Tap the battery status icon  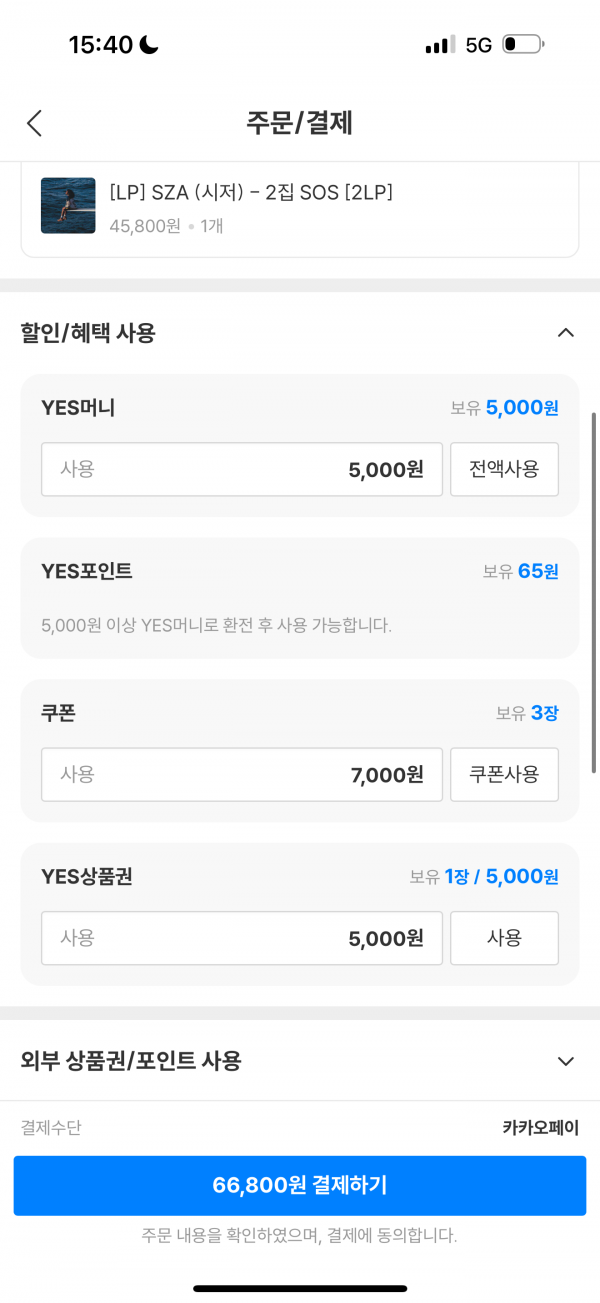coord(523,44)
